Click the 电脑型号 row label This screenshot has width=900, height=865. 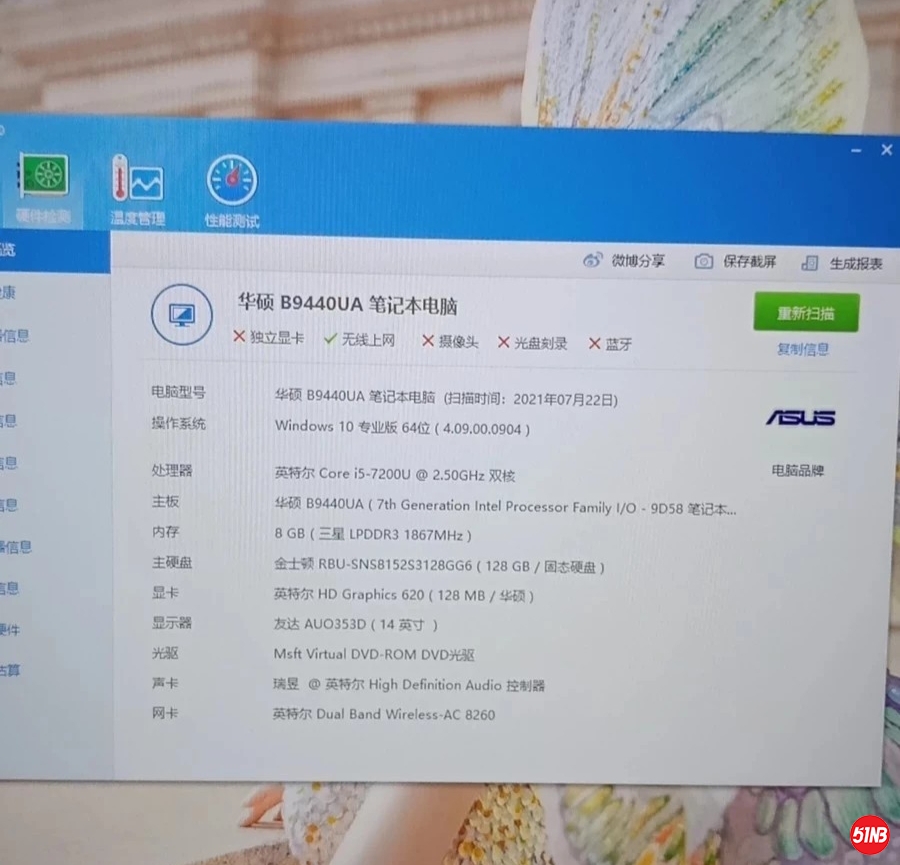click(178, 392)
